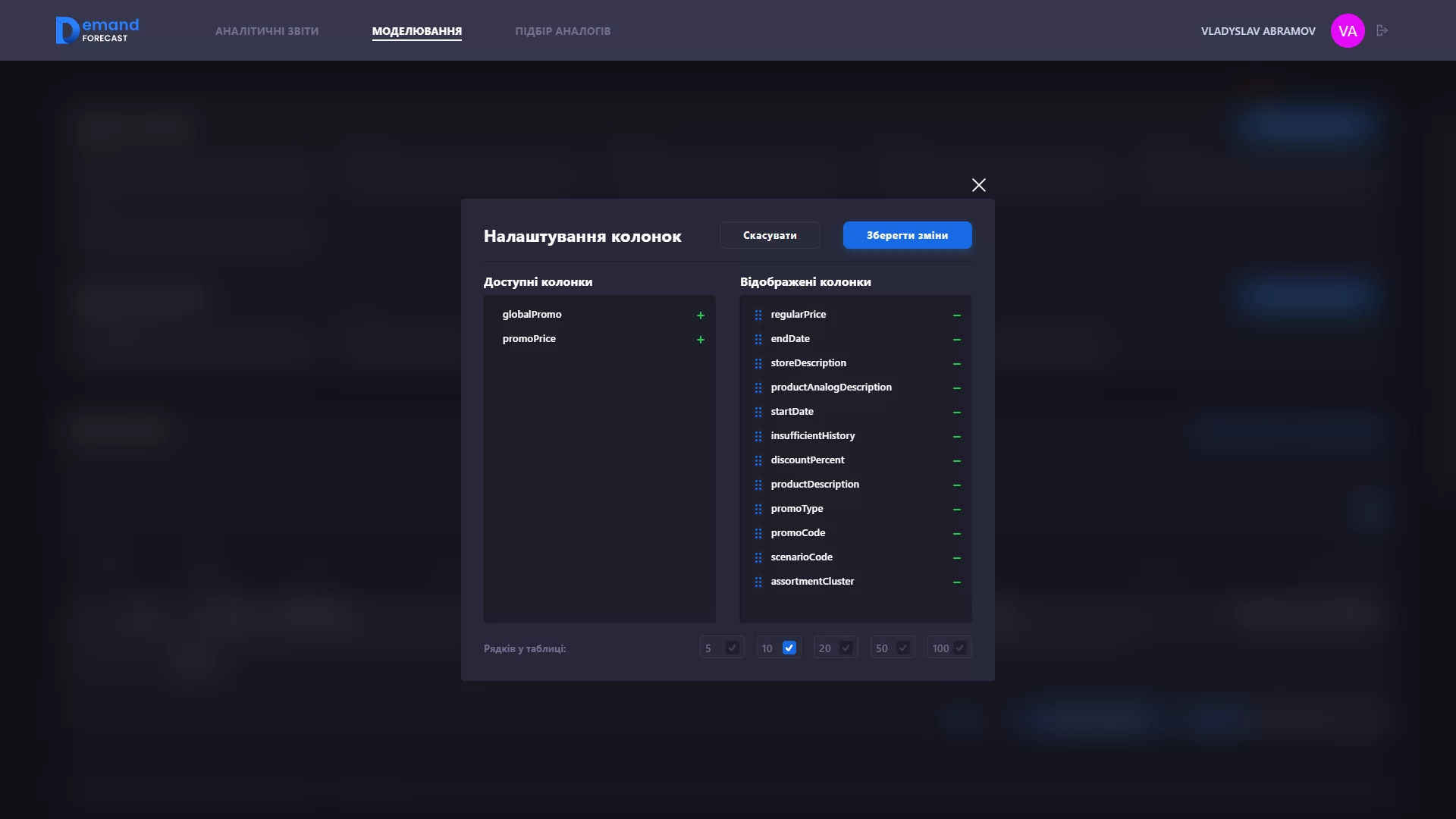Click drag handle next to endDate

[x=758, y=339]
